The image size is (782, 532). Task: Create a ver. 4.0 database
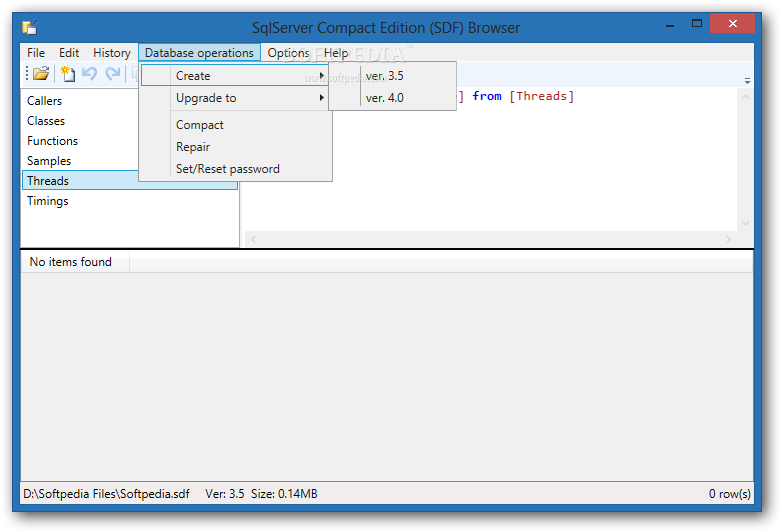pos(392,98)
